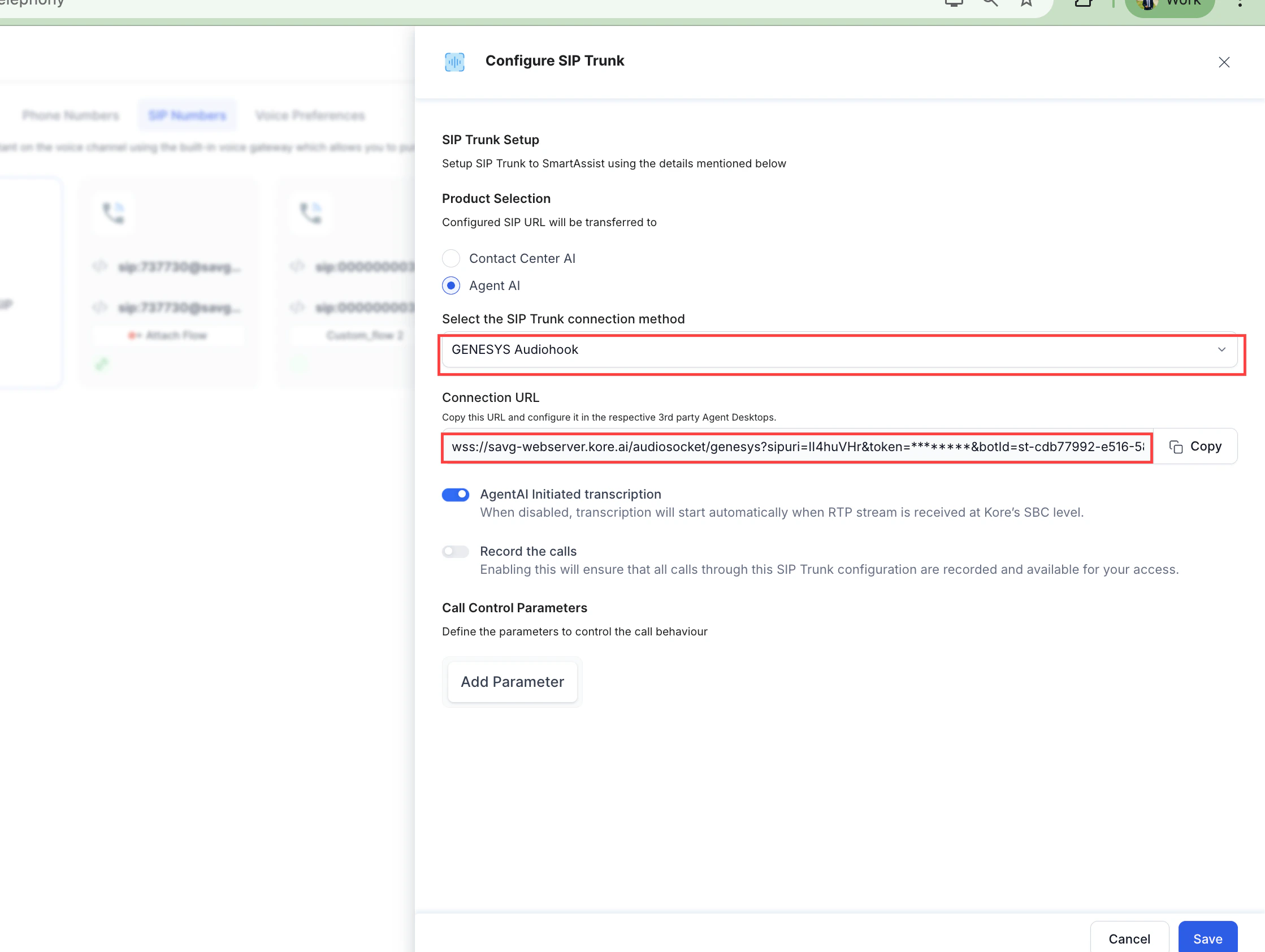Click the search lens icon in the toolbar
This screenshot has height=952, width=1265.
(990, 3)
